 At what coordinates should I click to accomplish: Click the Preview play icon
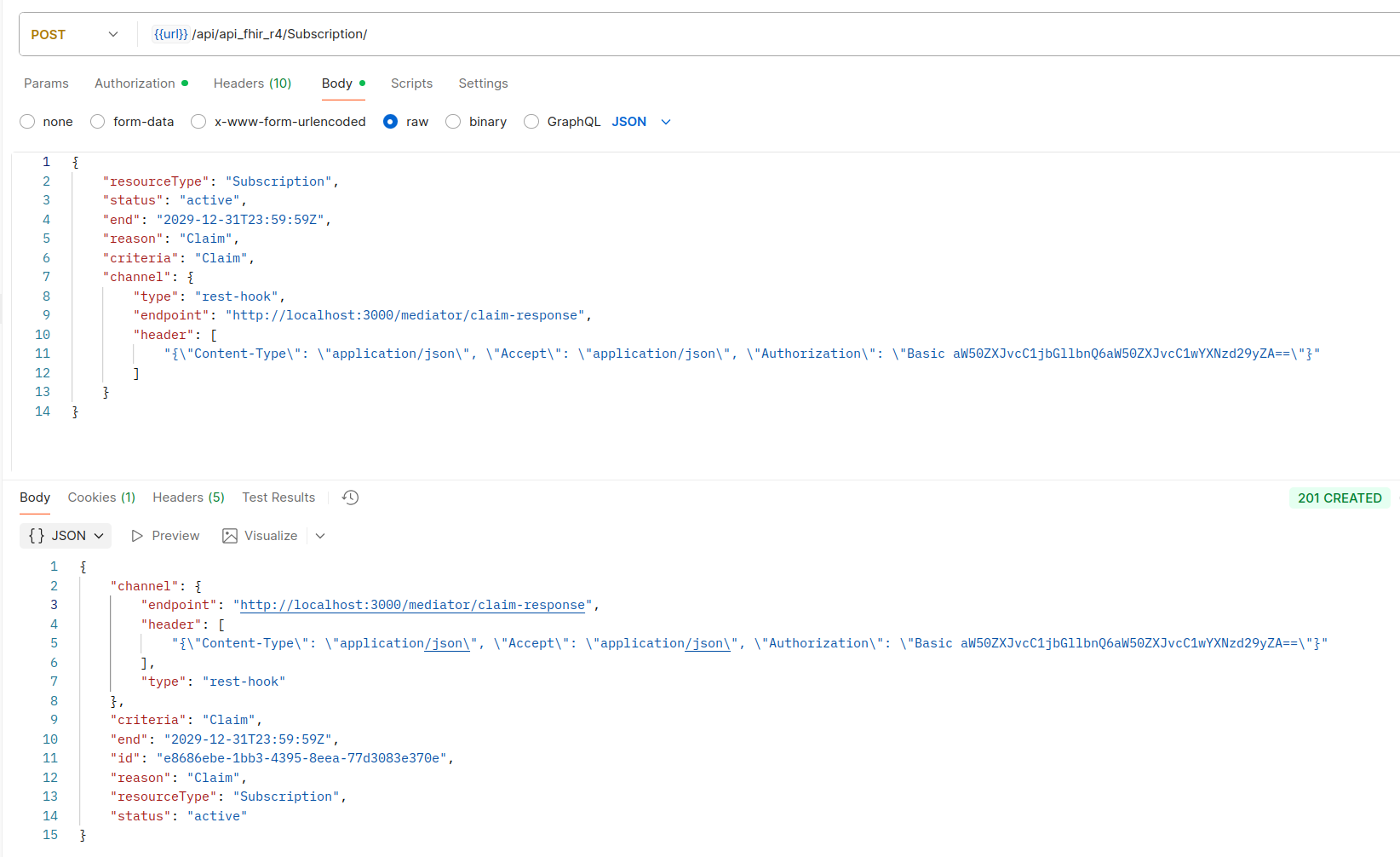(137, 536)
